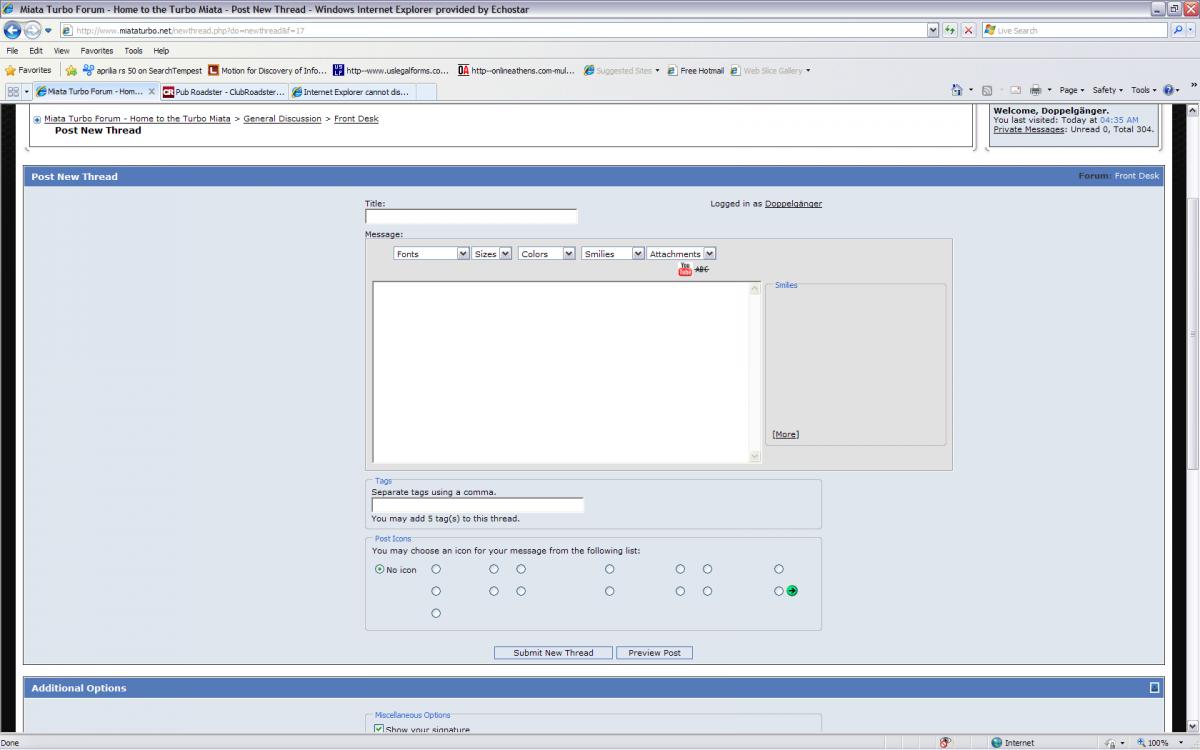Open the View menu
1200x750 pixels.
coord(62,50)
